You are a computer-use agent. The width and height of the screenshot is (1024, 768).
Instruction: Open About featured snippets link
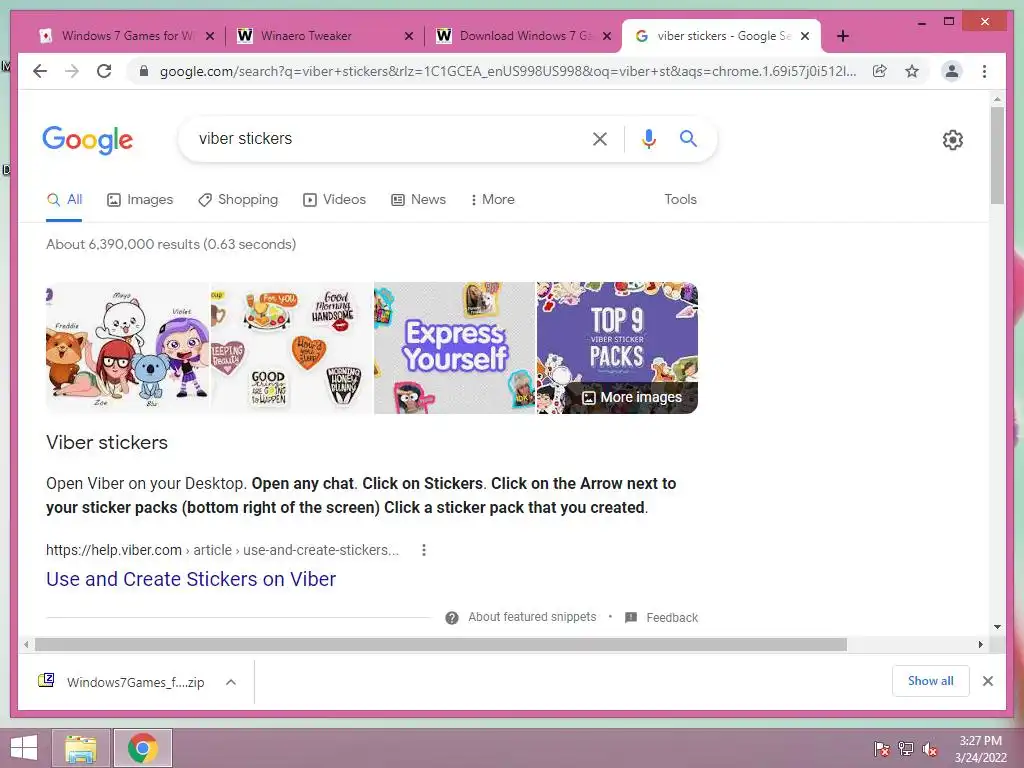click(x=532, y=617)
